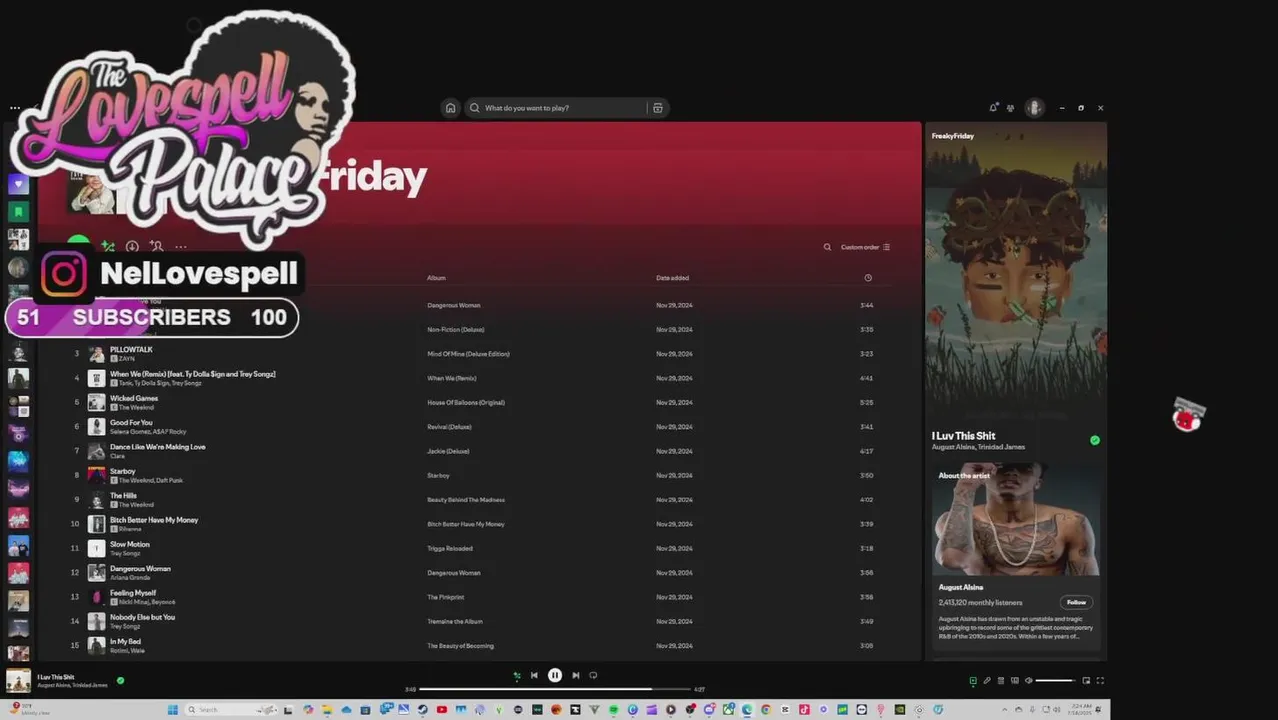Open the Custom order sort dropdown

coord(865,247)
